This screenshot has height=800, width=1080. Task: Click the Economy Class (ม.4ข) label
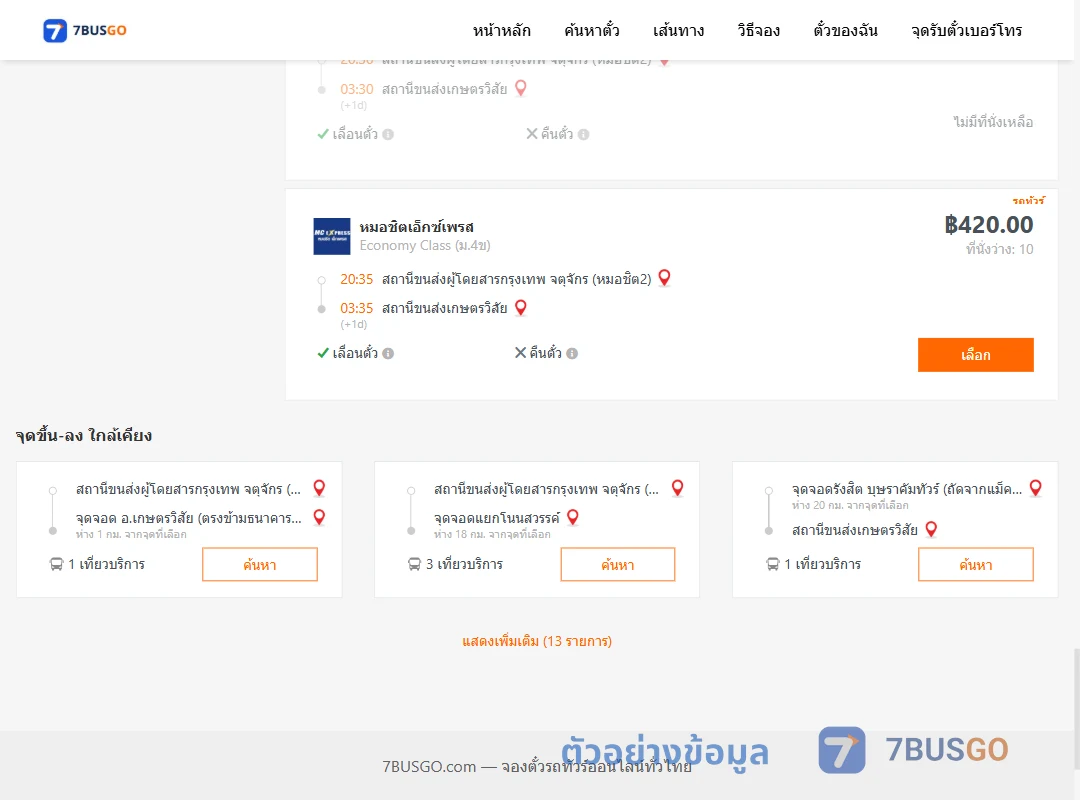[x=425, y=245]
